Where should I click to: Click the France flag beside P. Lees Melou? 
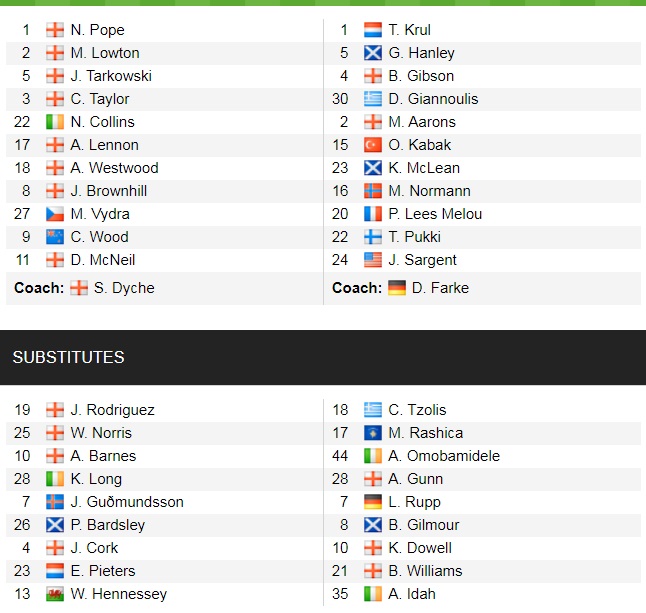(372, 214)
